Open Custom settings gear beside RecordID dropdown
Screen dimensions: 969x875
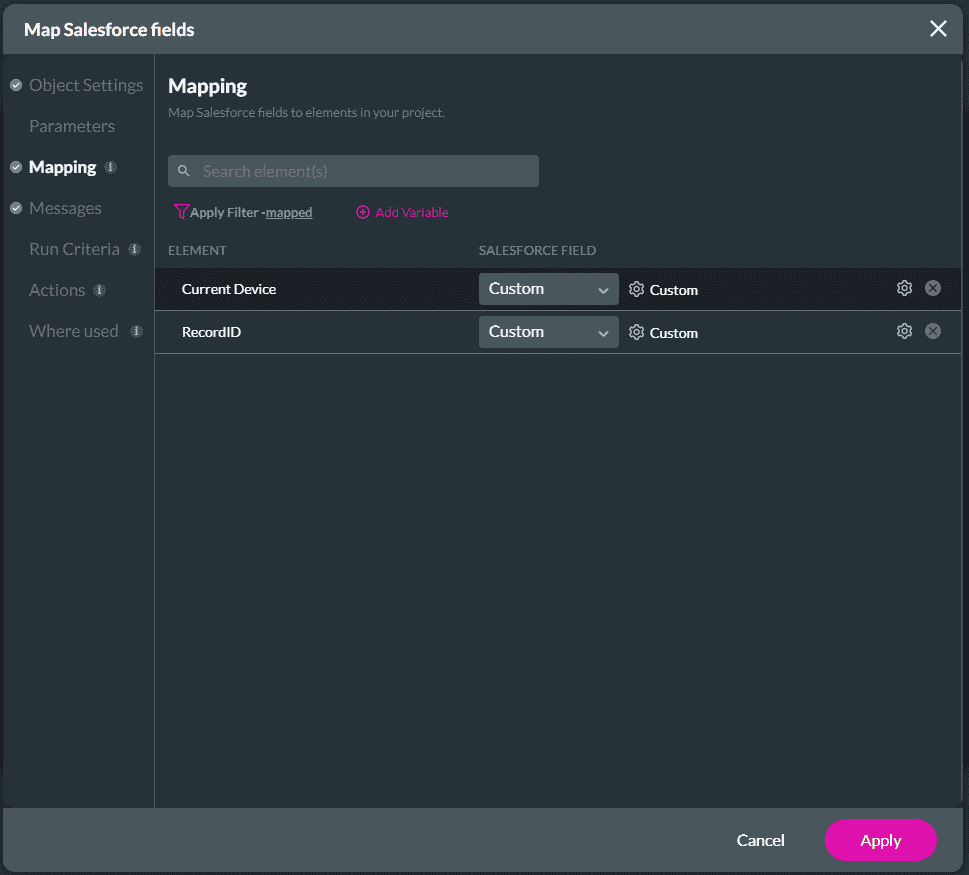tap(636, 331)
